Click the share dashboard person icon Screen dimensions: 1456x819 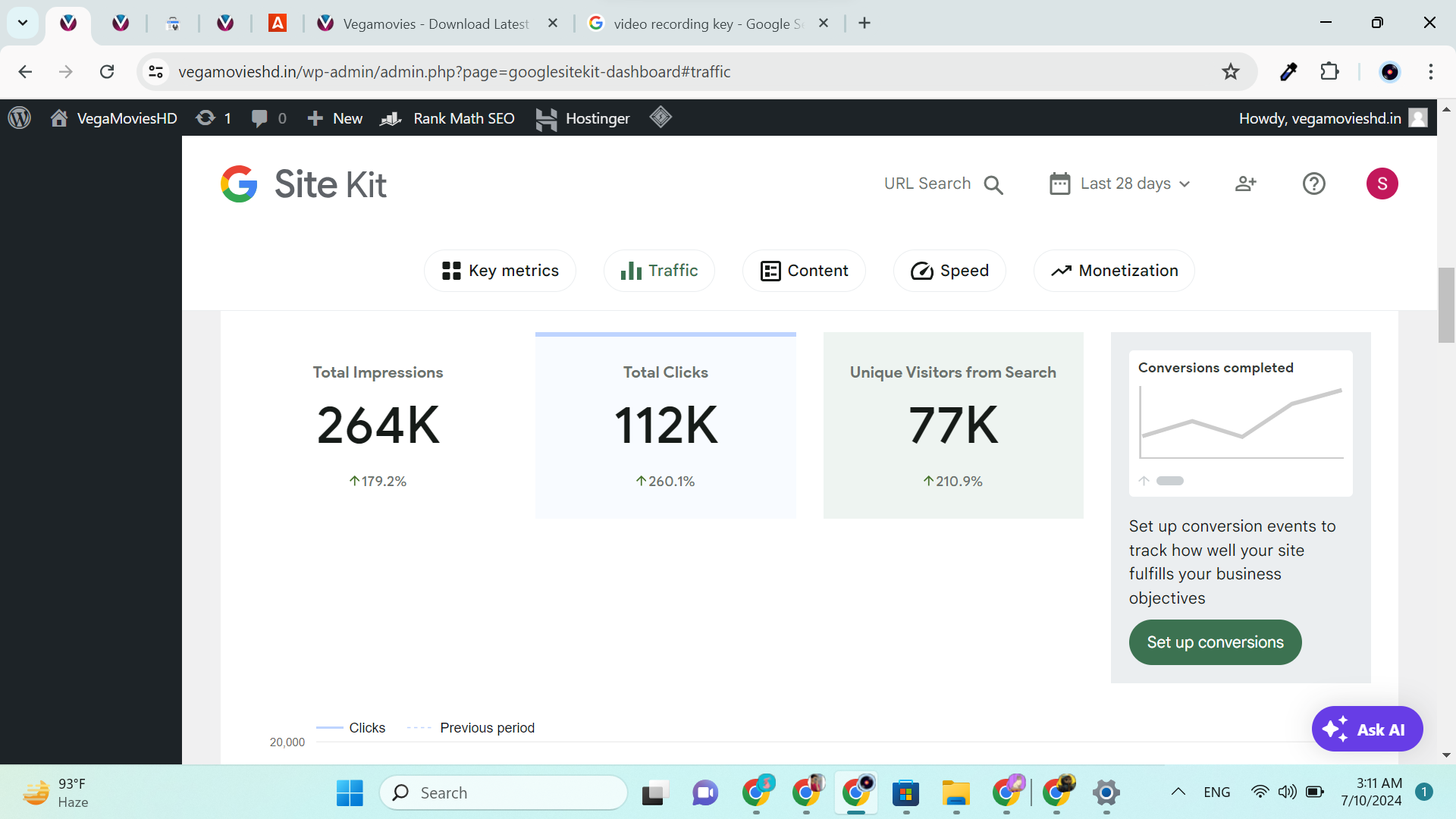(1245, 184)
